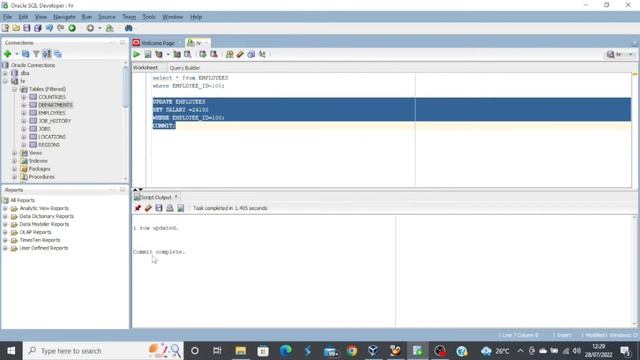Open the Team menu
This screenshot has height=360, width=640.
(129, 17)
